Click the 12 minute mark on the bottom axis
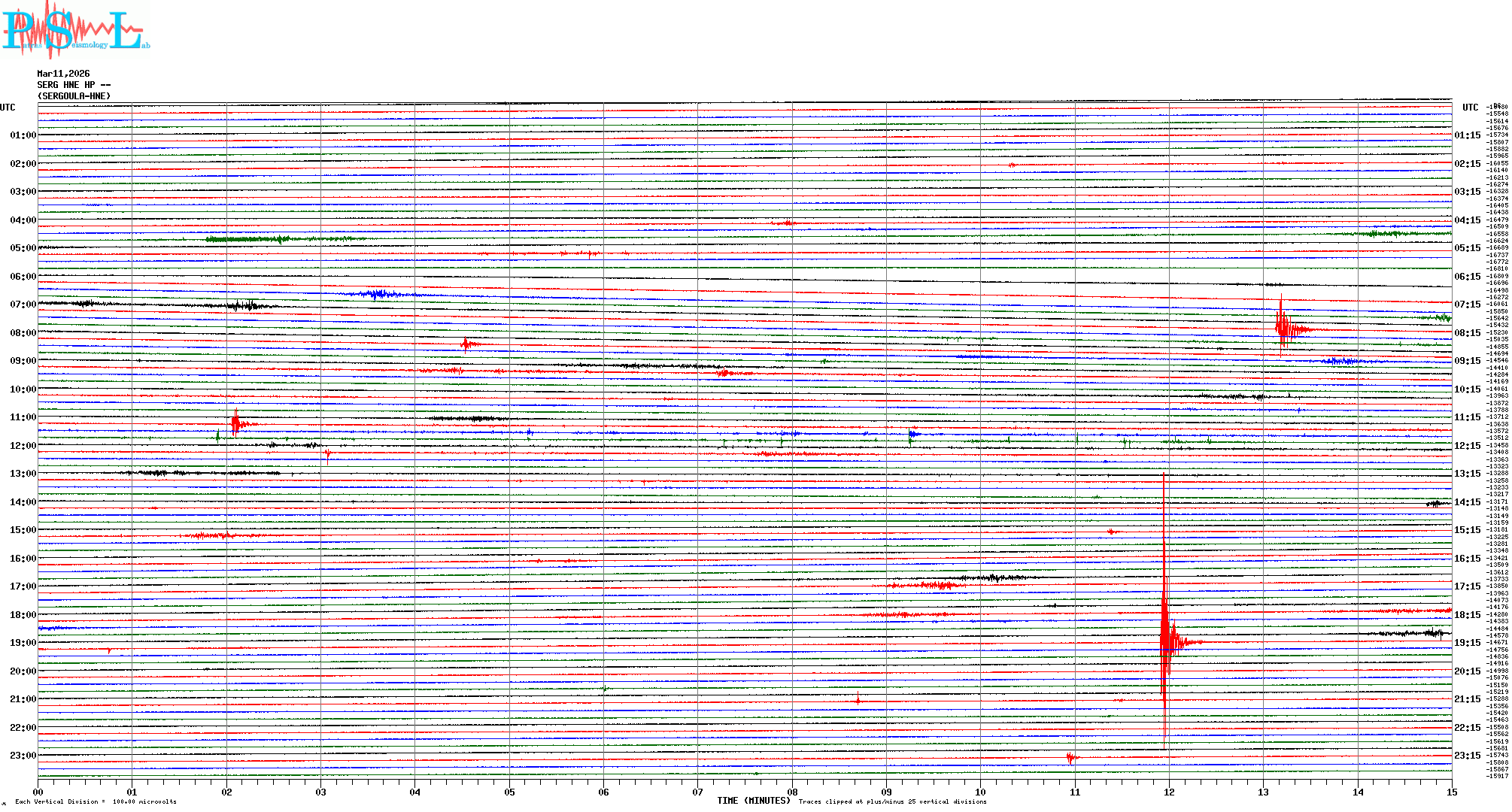Viewport: 1512px width, 812px height. [1169, 792]
